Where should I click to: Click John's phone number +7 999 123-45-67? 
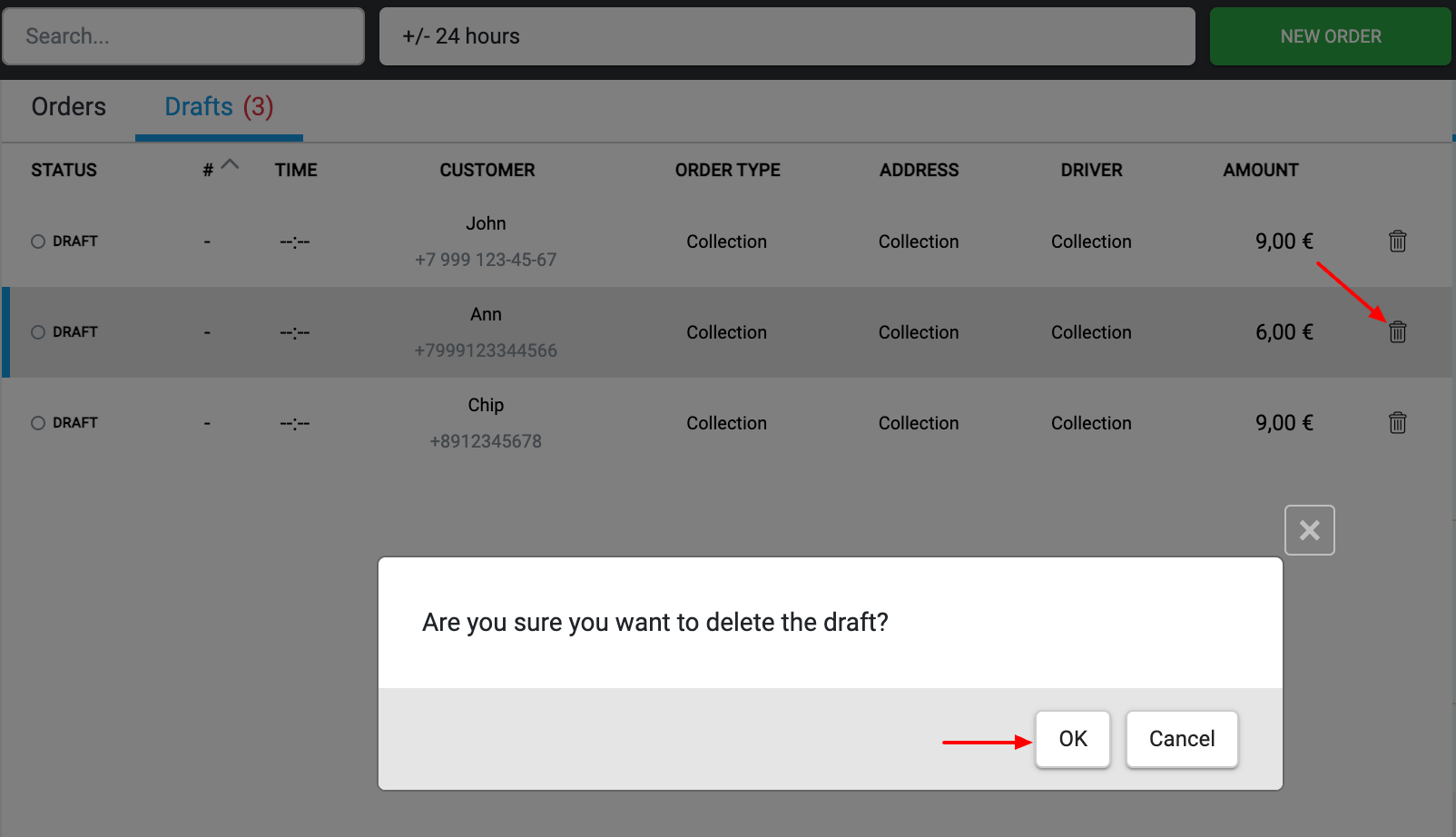coord(486,260)
